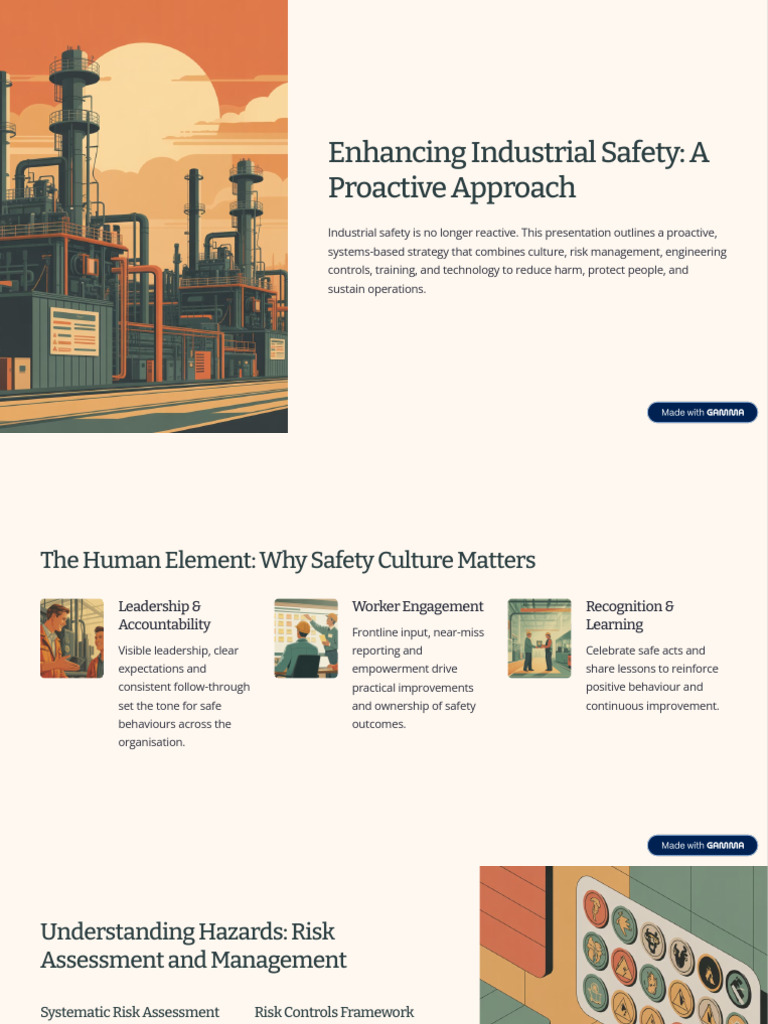This screenshot has width=768, height=1024.
Task: Open the Leadership & Accountability thumbnail image
Action: (72, 638)
